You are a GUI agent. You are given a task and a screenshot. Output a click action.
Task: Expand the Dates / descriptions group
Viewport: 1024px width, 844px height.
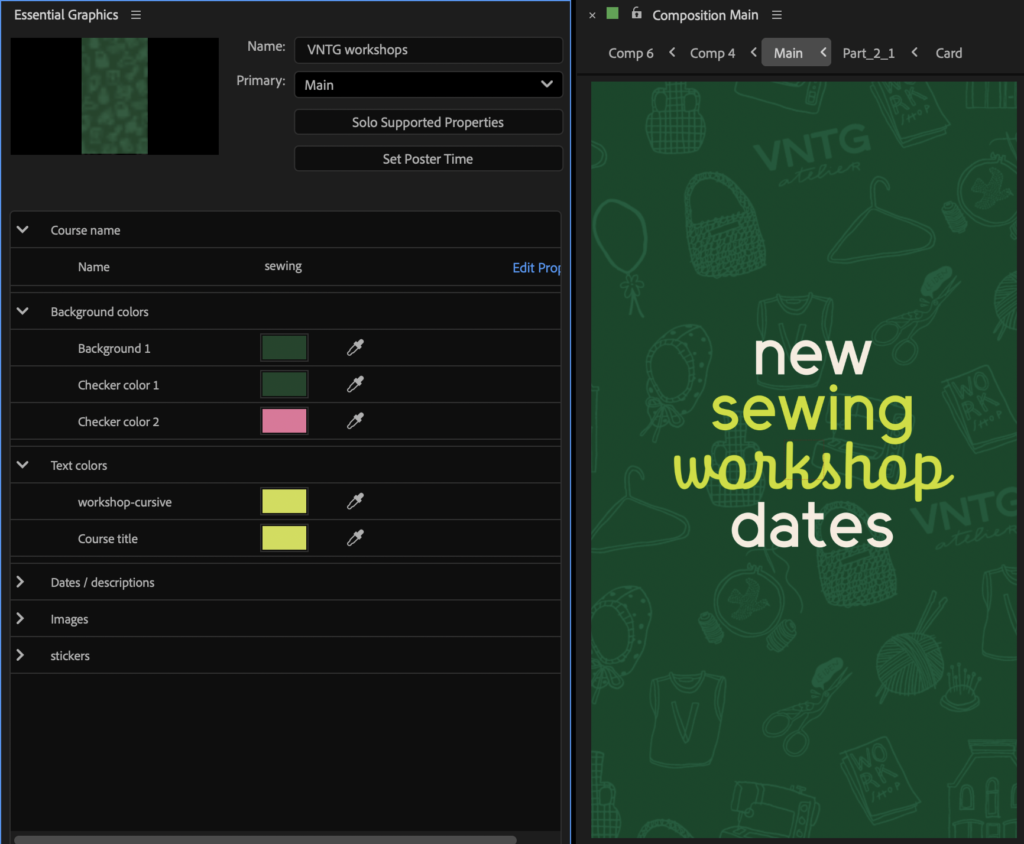click(x=21, y=582)
